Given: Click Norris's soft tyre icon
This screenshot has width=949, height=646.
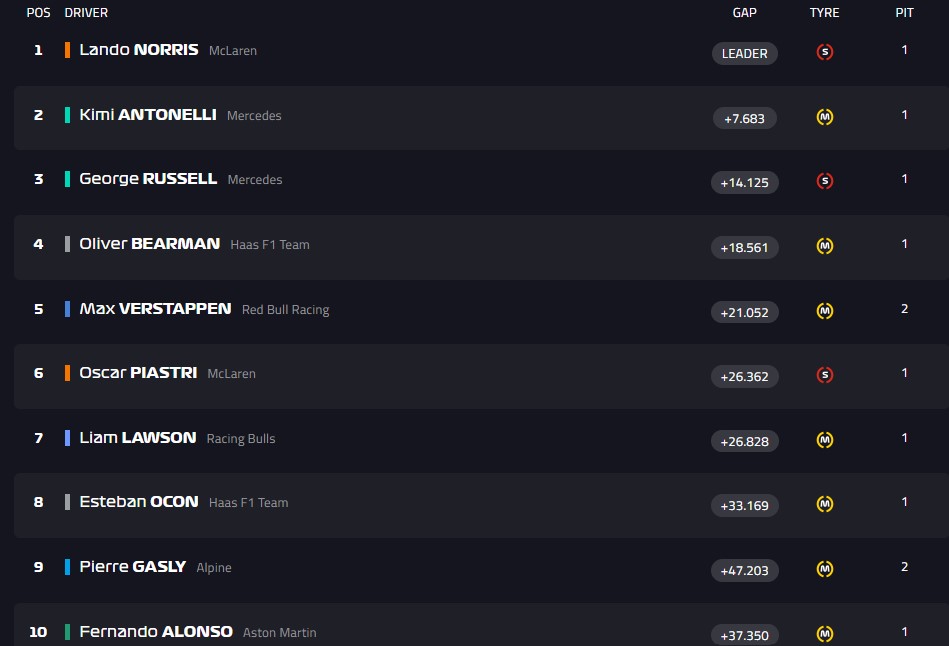Looking at the screenshot, I should 825,52.
